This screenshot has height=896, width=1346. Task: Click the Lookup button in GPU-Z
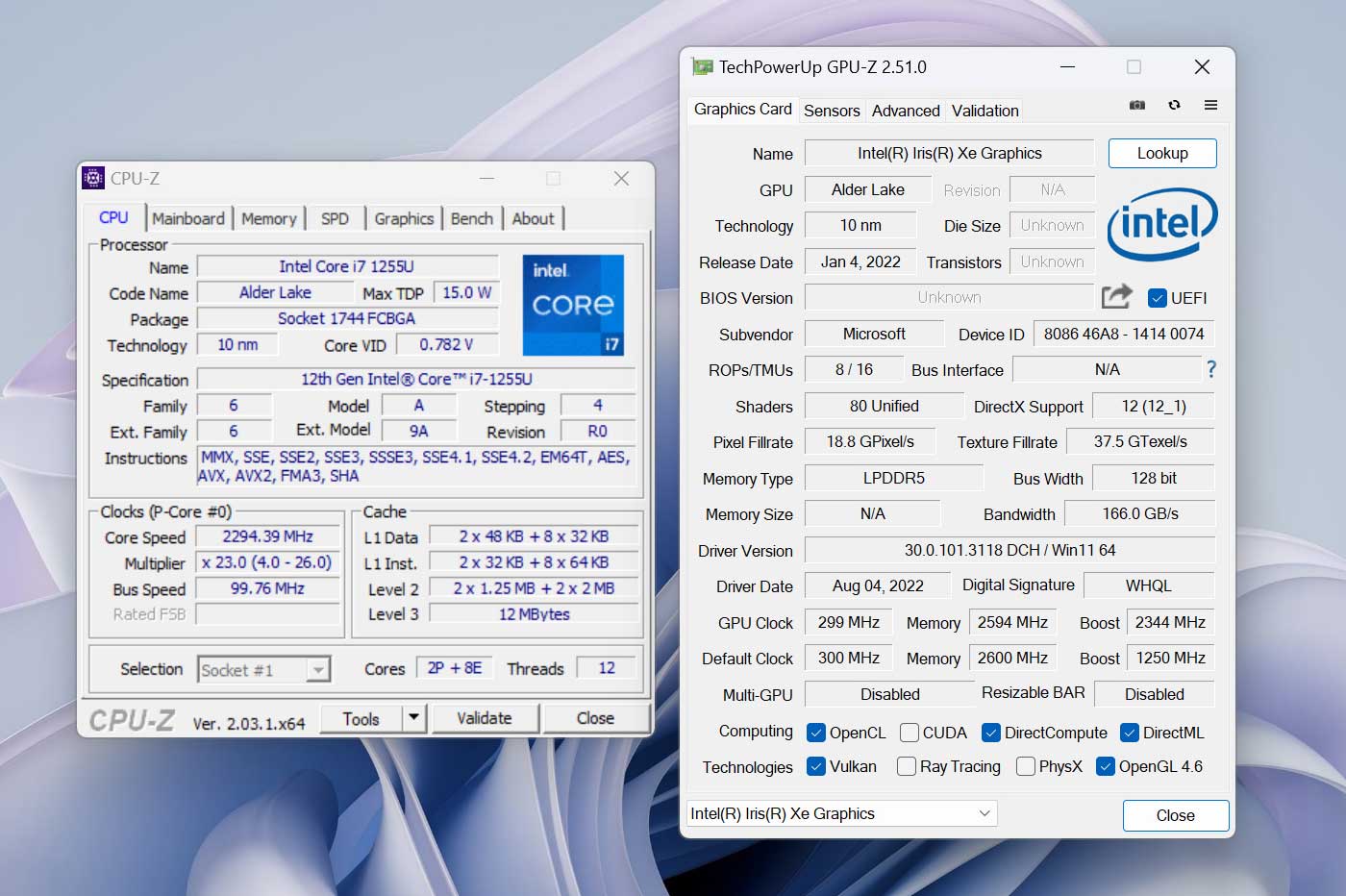(x=1162, y=153)
